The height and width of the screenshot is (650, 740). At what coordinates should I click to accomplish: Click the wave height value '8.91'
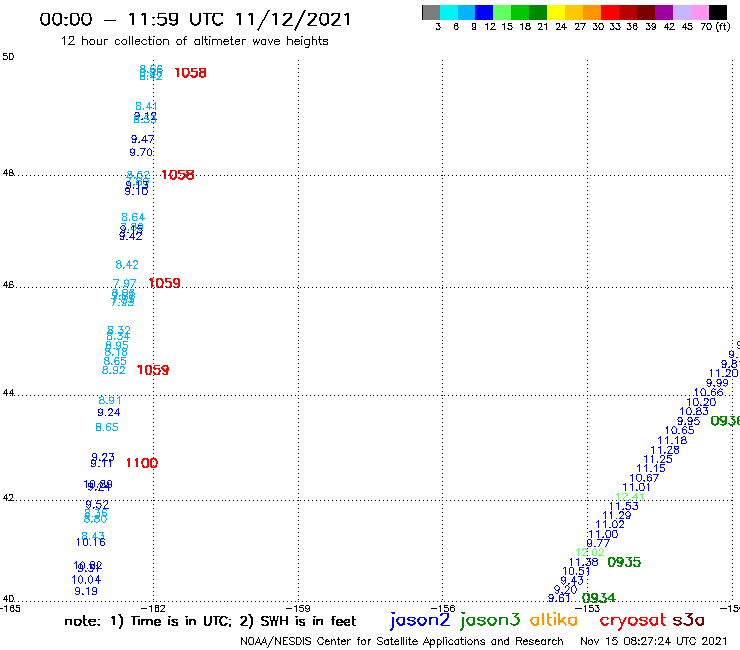click(110, 400)
